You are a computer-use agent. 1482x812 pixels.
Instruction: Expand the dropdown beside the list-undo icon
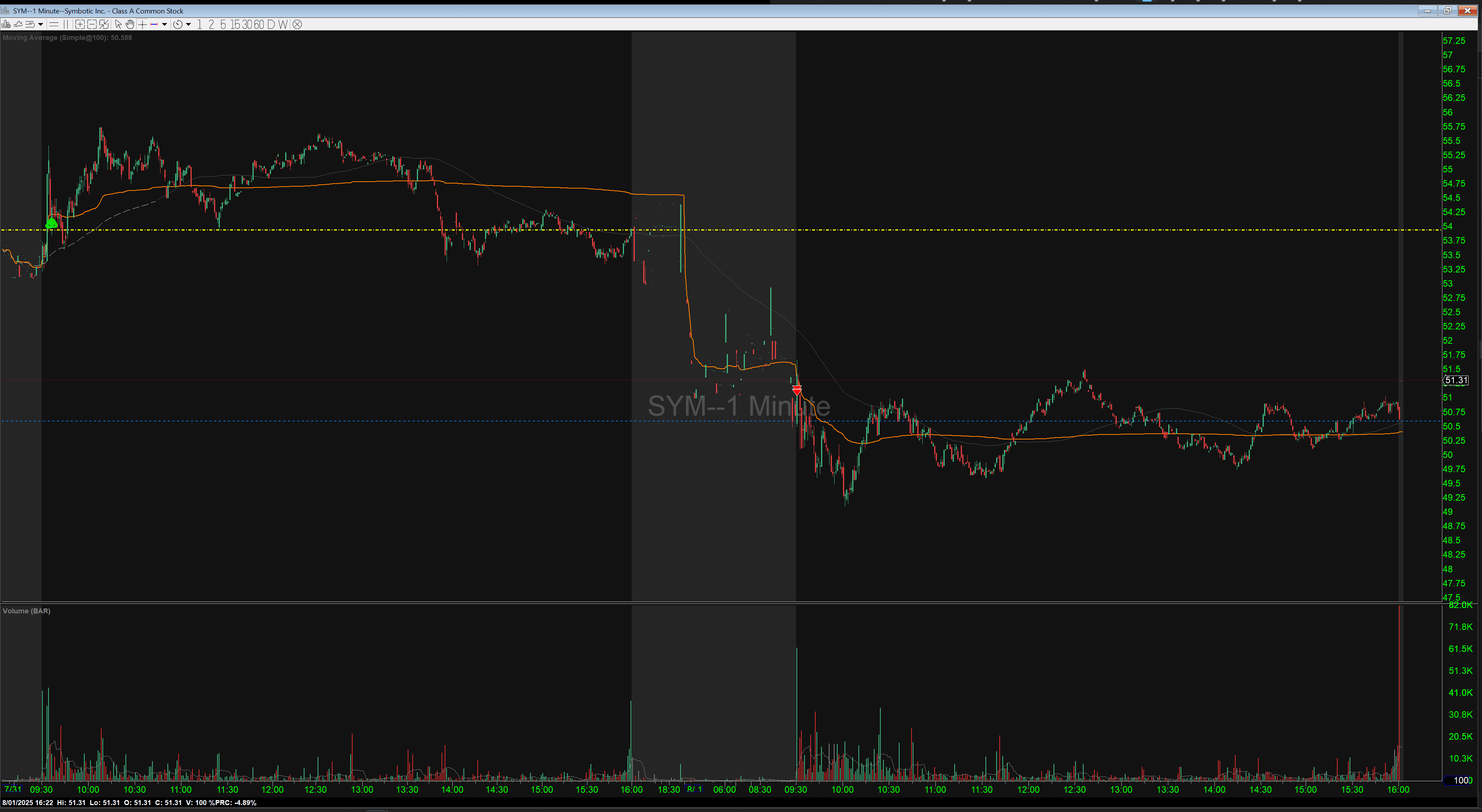pos(40,24)
